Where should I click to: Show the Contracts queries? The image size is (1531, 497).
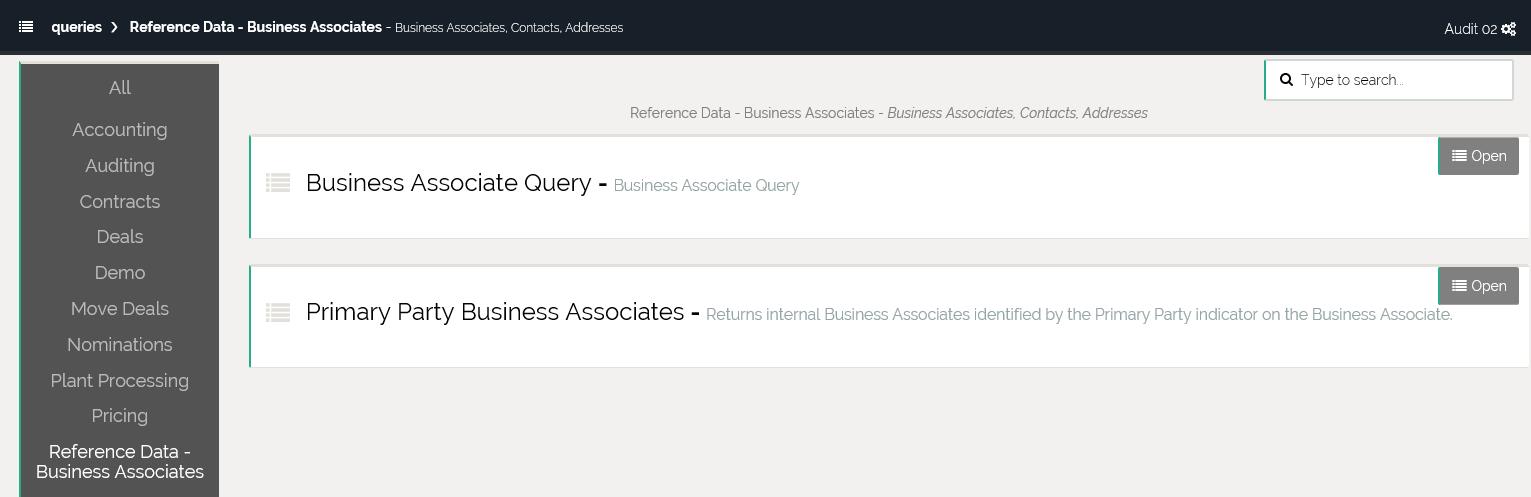[x=119, y=202]
